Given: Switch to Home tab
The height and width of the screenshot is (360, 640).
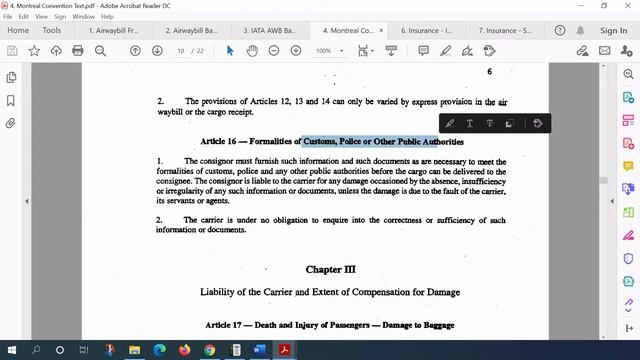Looking at the screenshot, I should [x=18, y=31].
